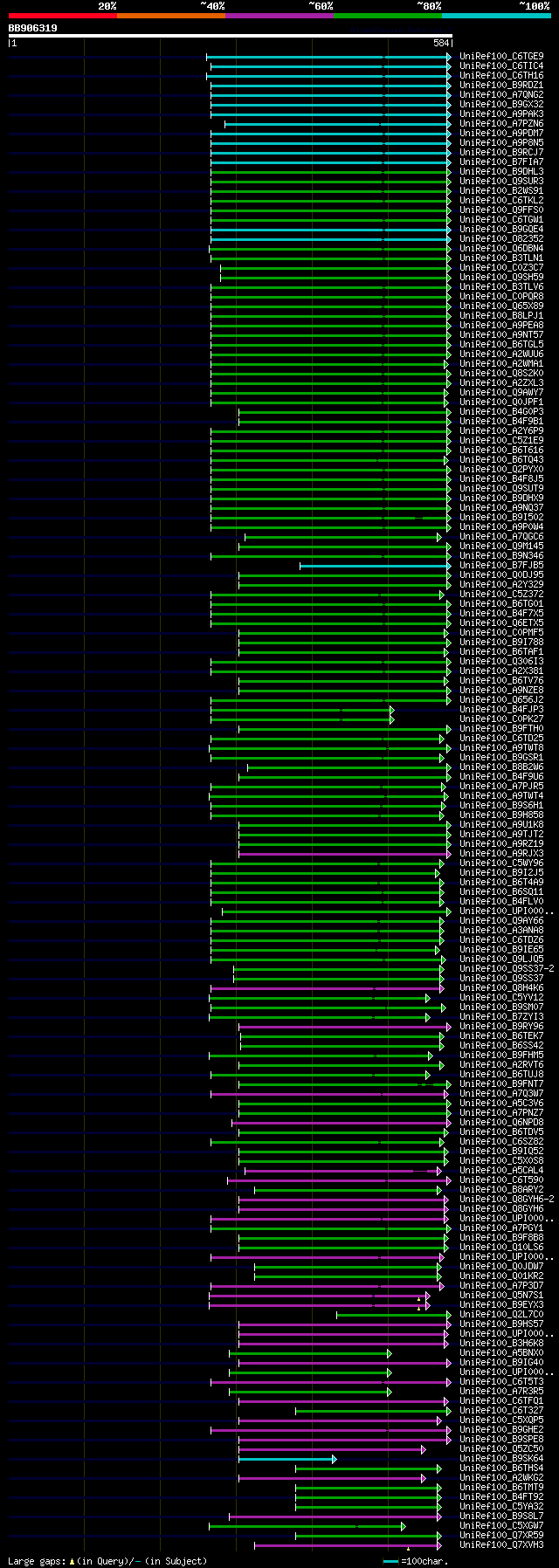559x1568 pixels.
Task: Select the UniRef100_A9PAK3 label
Action: click(x=501, y=113)
